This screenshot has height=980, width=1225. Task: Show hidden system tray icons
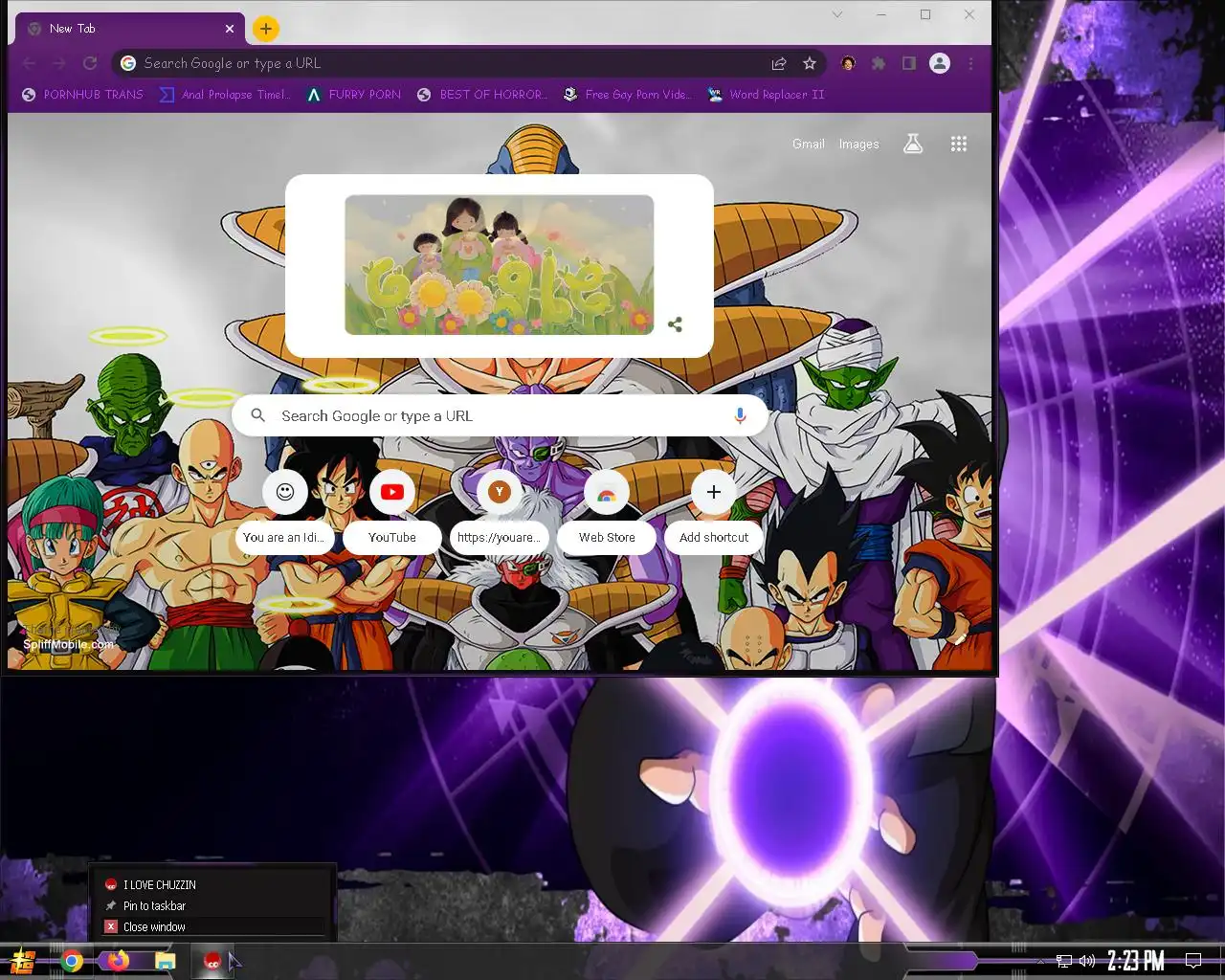click(x=1040, y=961)
